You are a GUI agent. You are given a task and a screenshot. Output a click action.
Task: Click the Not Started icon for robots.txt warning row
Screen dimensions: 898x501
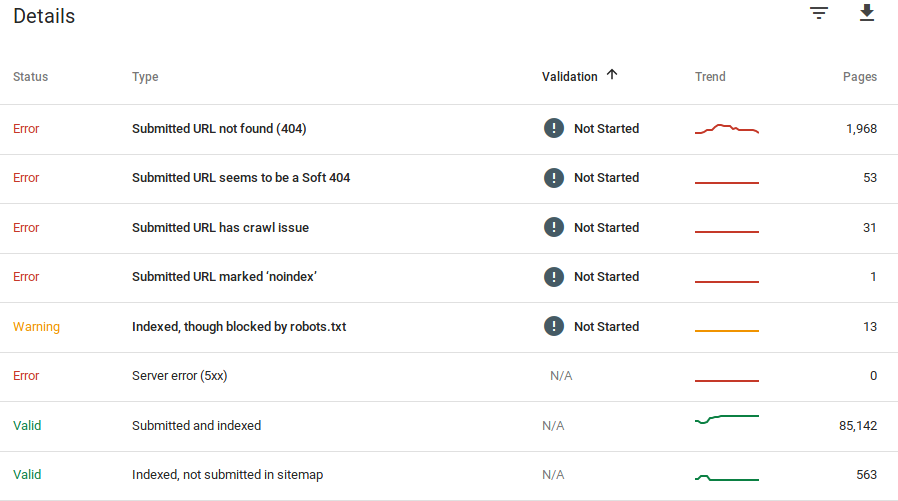coord(554,326)
